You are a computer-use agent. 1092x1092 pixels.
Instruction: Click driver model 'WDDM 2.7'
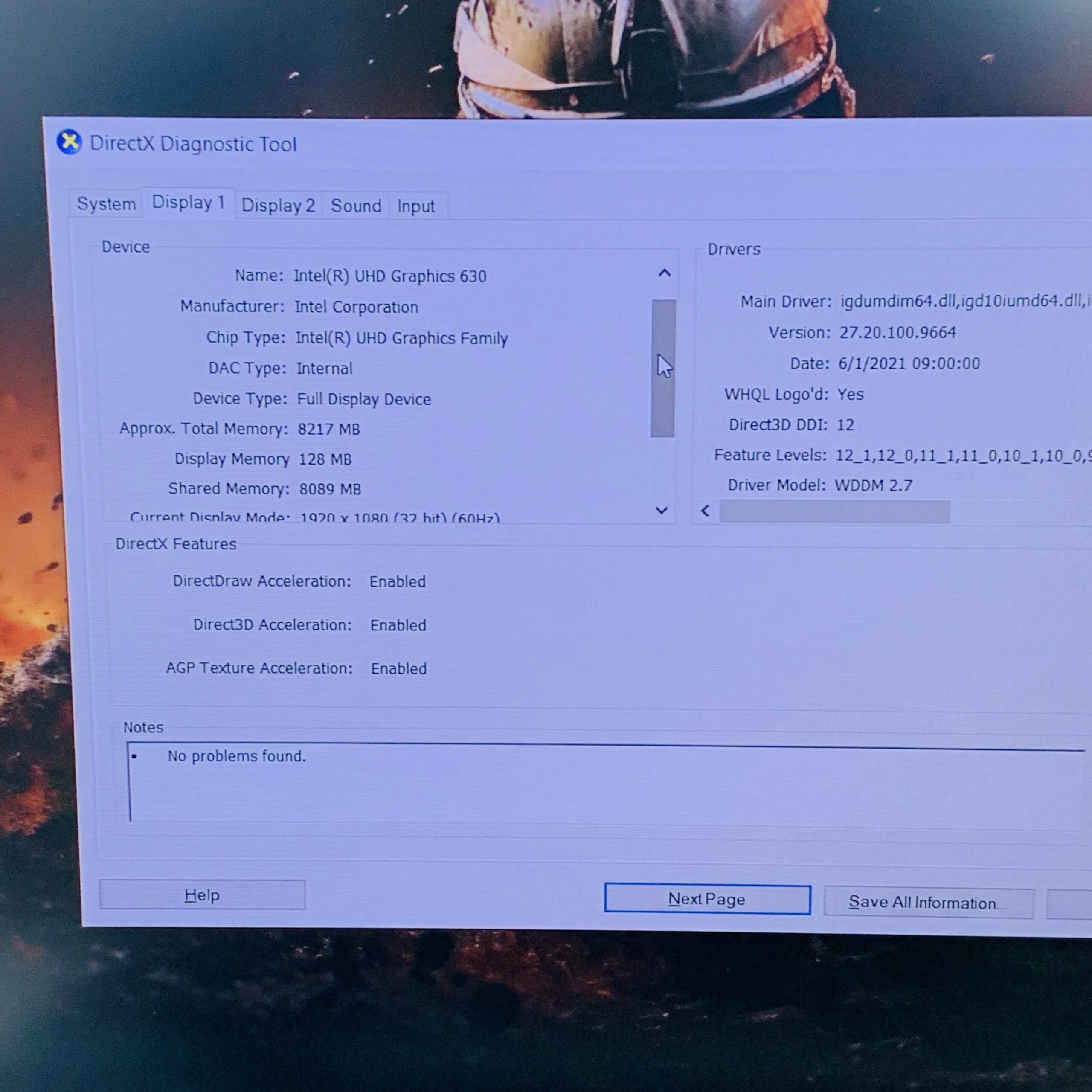874,485
